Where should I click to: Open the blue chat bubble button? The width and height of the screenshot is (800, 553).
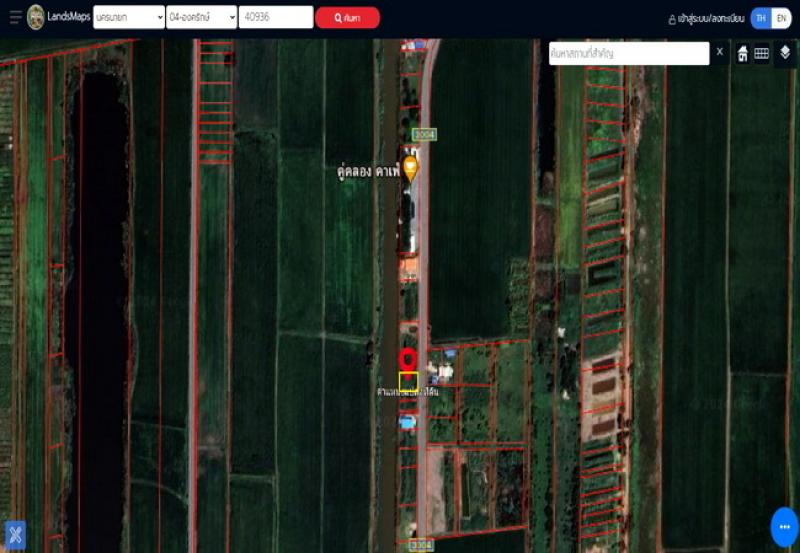tap(785, 527)
